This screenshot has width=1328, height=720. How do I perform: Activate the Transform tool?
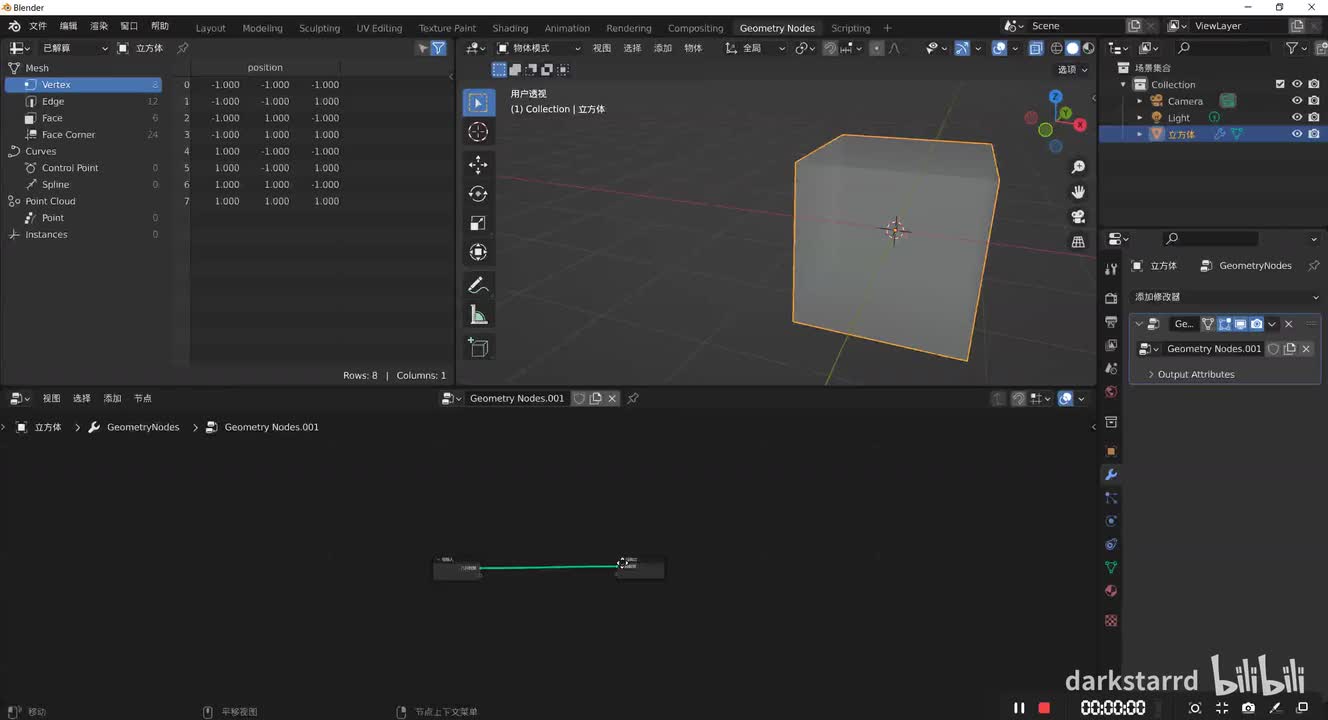(478, 252)
